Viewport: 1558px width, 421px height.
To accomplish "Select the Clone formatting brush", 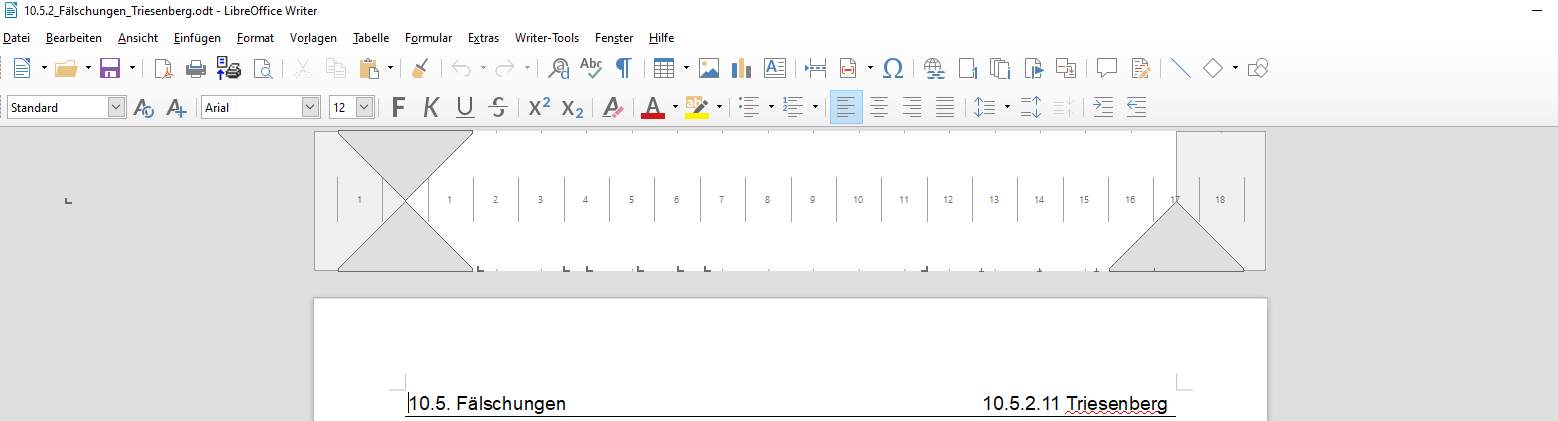I will click(x=421, y=68).
